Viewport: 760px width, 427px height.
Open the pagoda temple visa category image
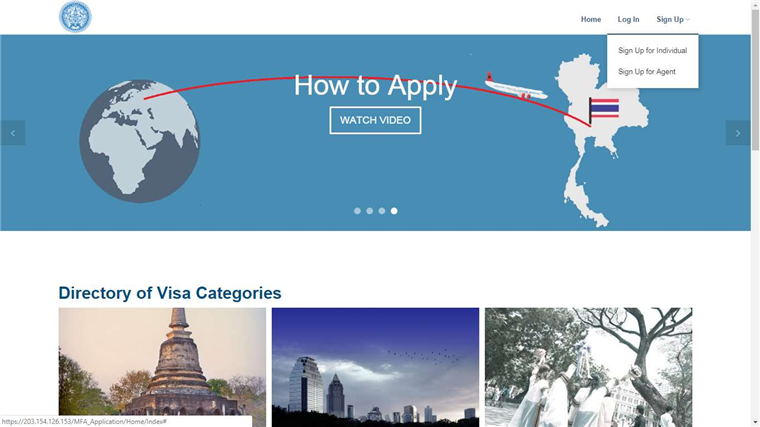[162, 367]
